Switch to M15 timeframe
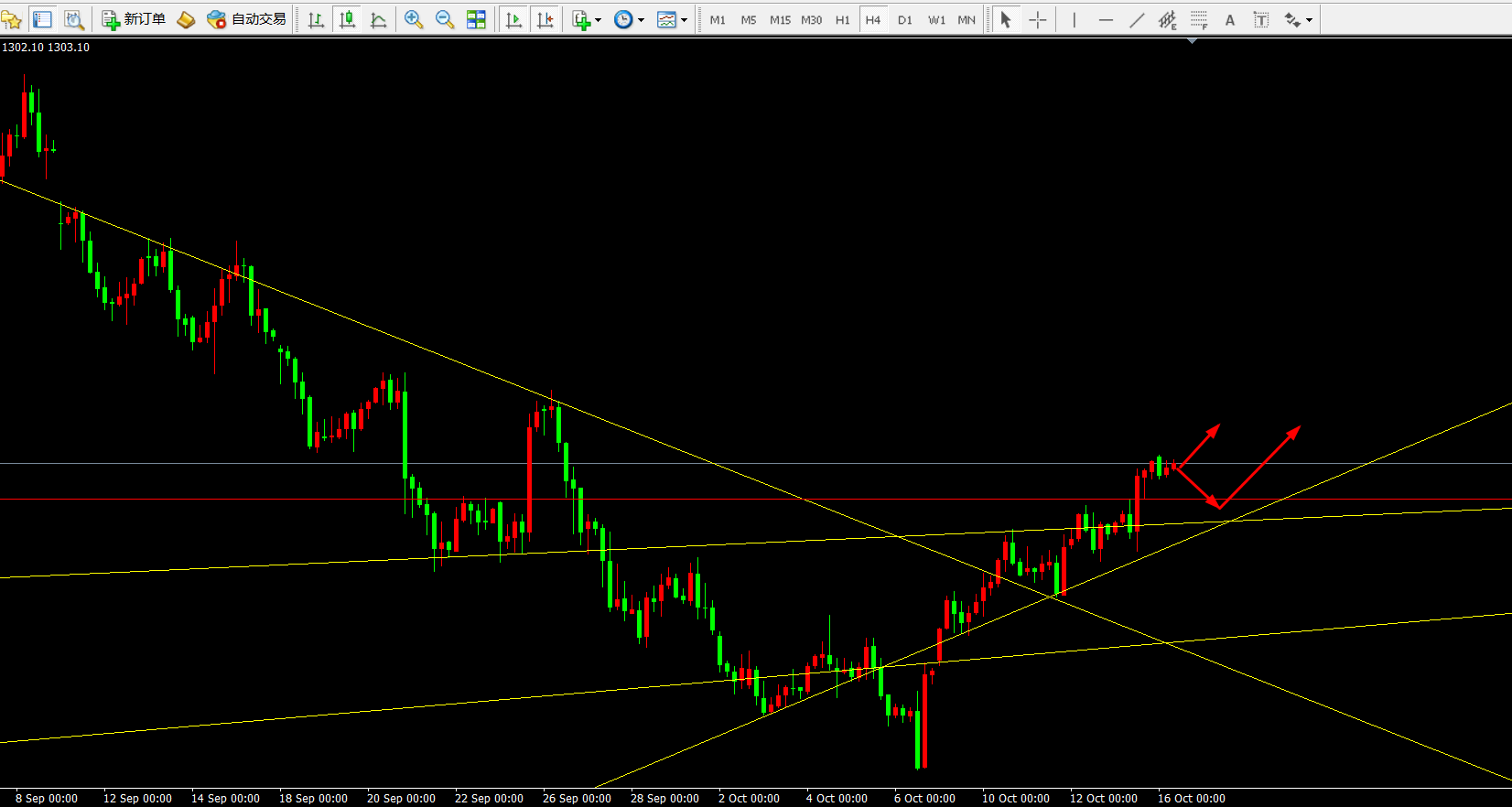This screenshot has height=807, width=1512. pos(780,19)
